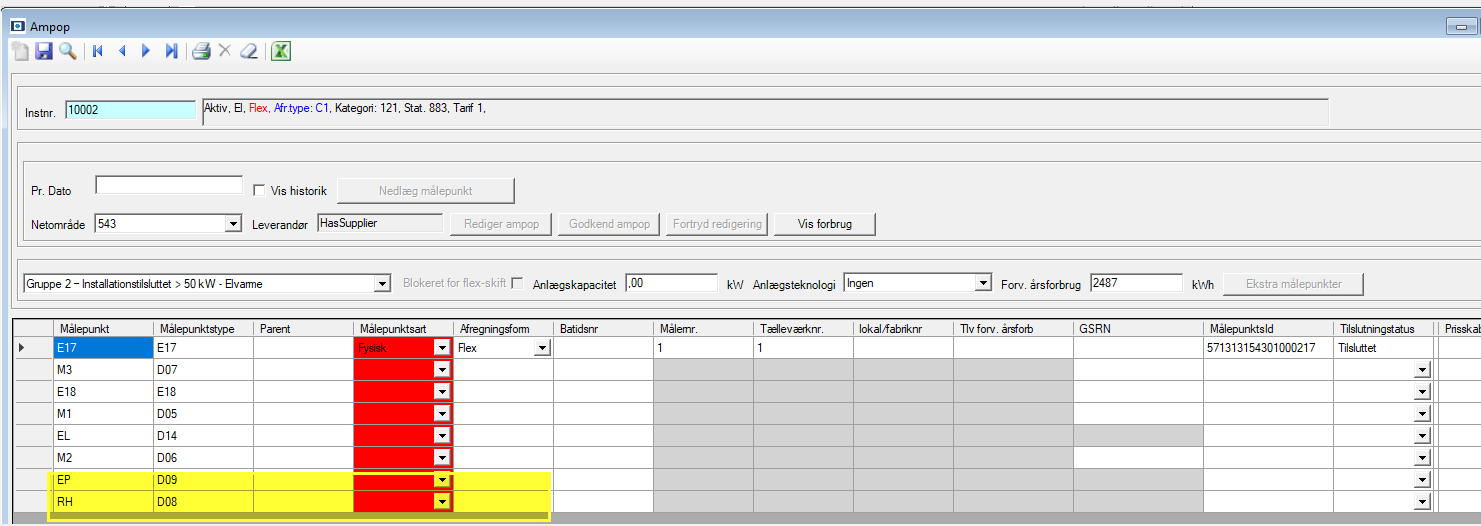Click the delete X toolbar icon
The image size is (1481, 526).
(x=225, y=51)
